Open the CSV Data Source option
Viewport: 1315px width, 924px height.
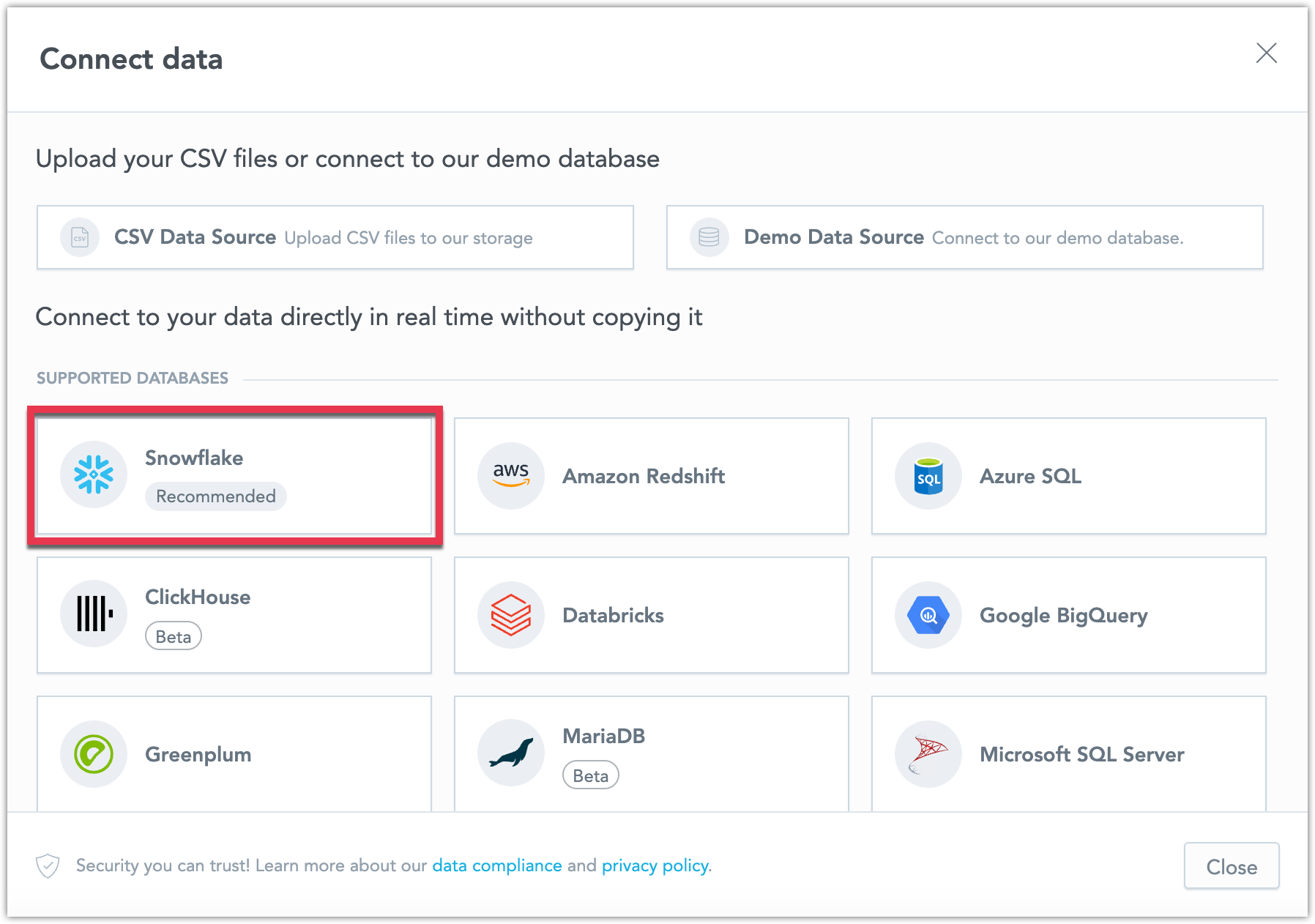pyautogui.click(x=335, y=237)
